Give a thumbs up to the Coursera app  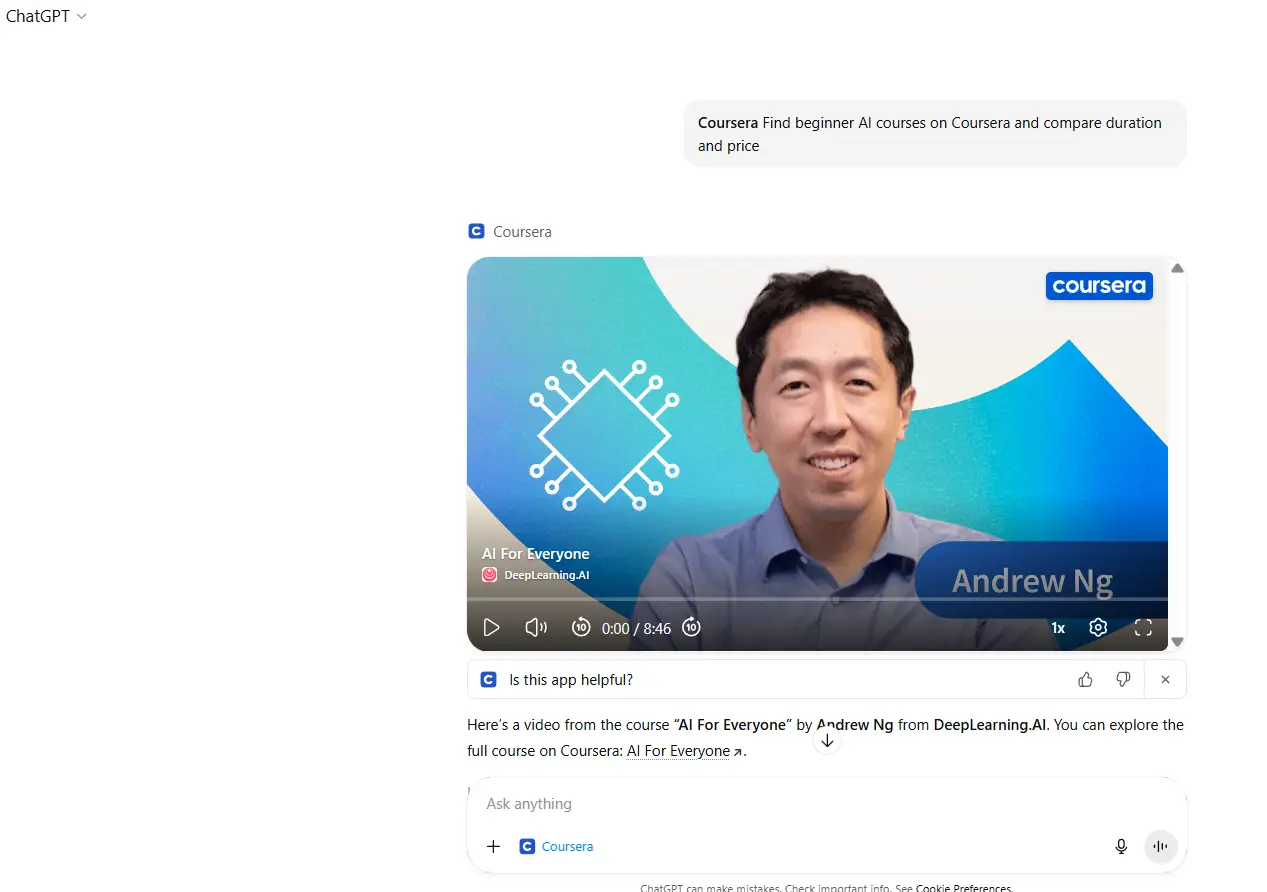pyautogui.click(x=1085, y=679)
